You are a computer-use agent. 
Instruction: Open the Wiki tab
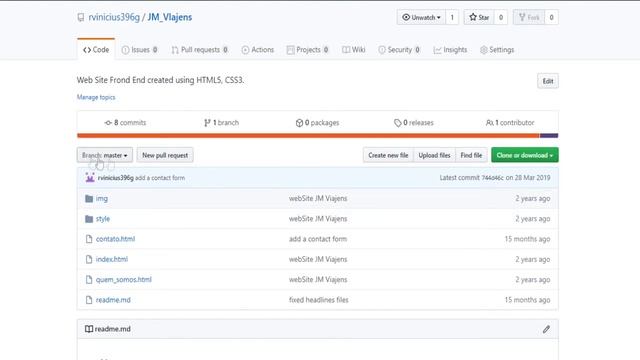(x=353, y=50)
